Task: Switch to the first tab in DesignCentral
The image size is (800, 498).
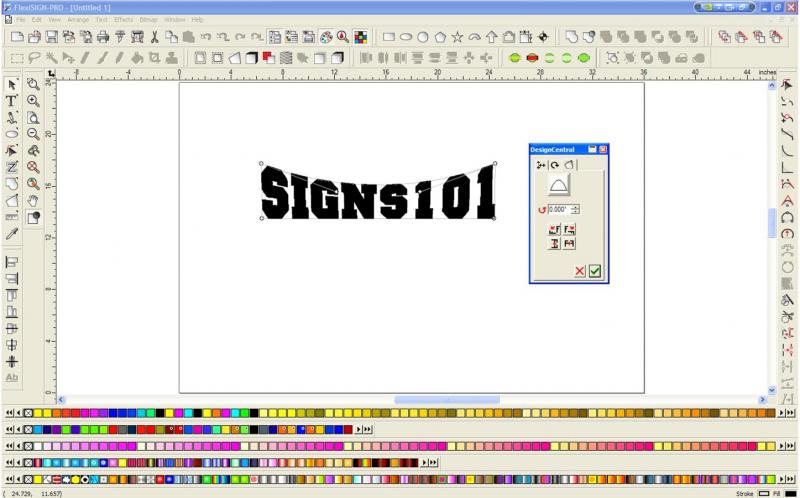Action: (541, 165)
